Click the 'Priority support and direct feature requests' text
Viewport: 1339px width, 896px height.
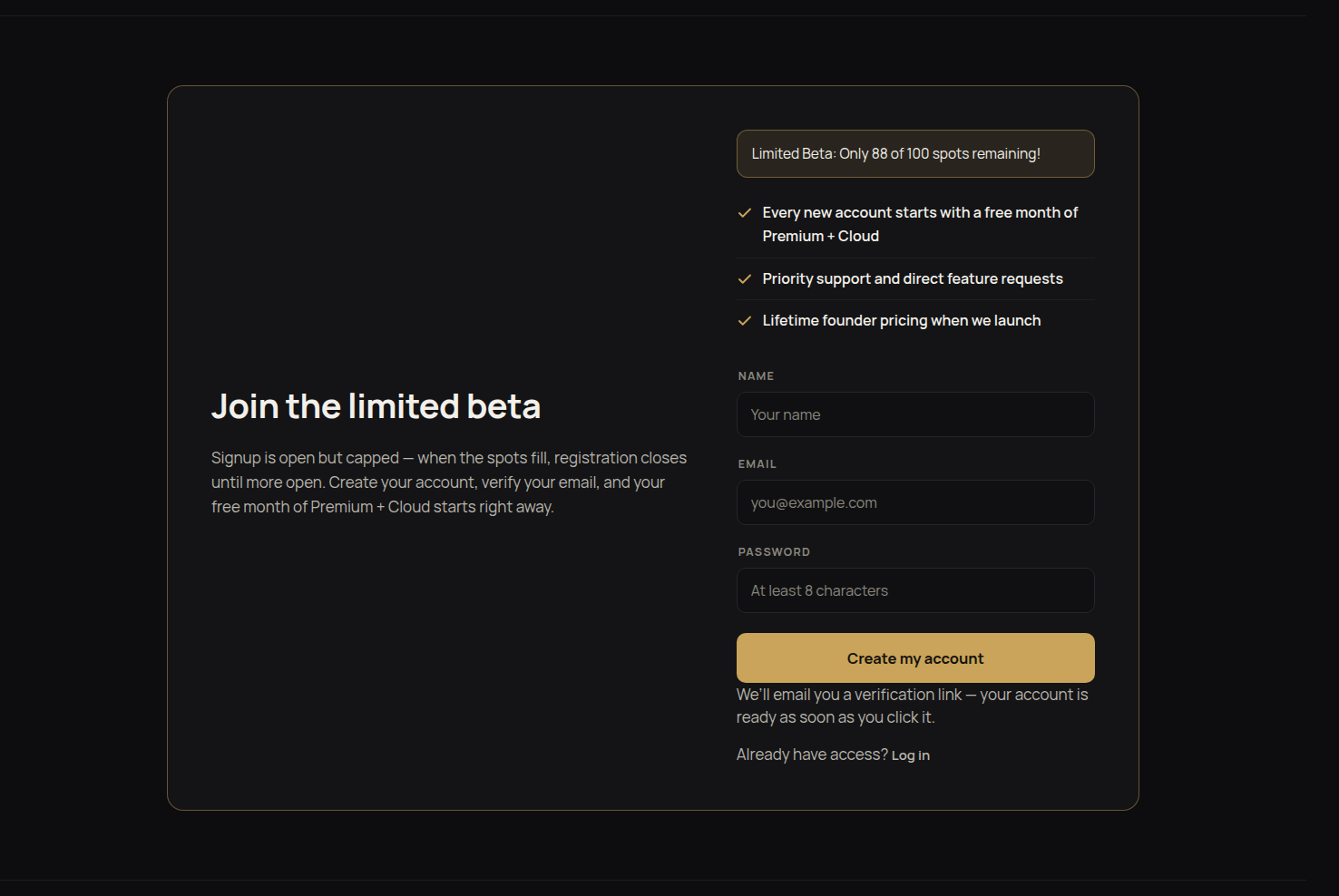pos(913,279)
